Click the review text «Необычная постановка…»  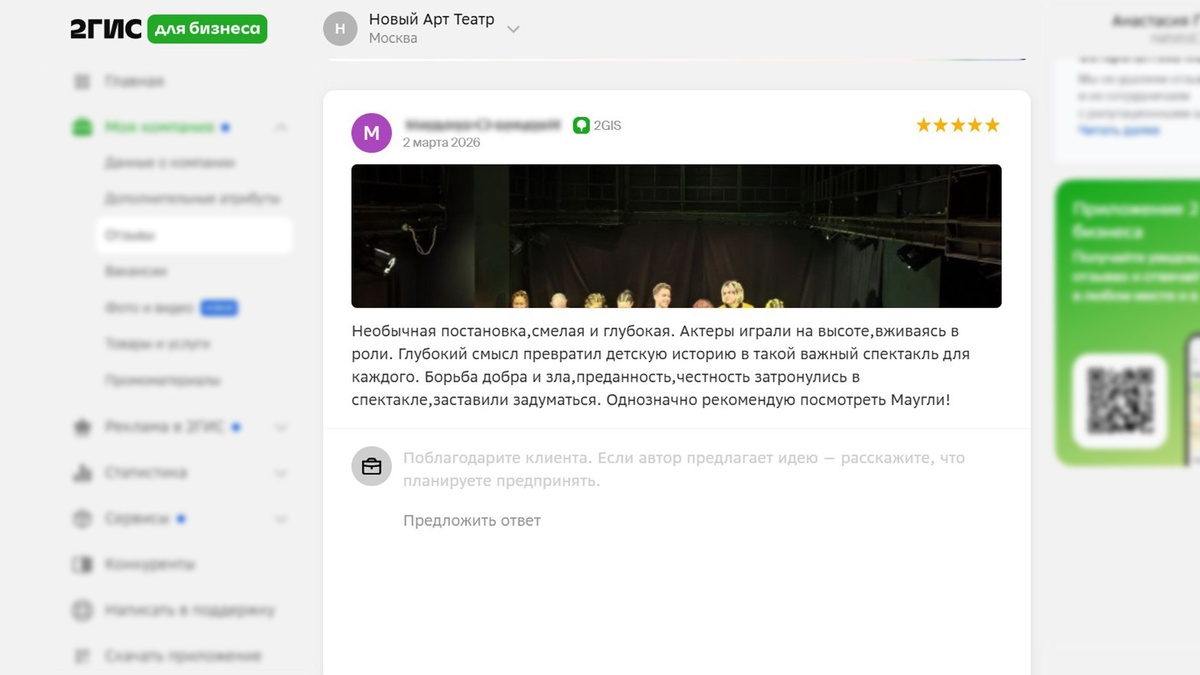(x=661, y=365)
